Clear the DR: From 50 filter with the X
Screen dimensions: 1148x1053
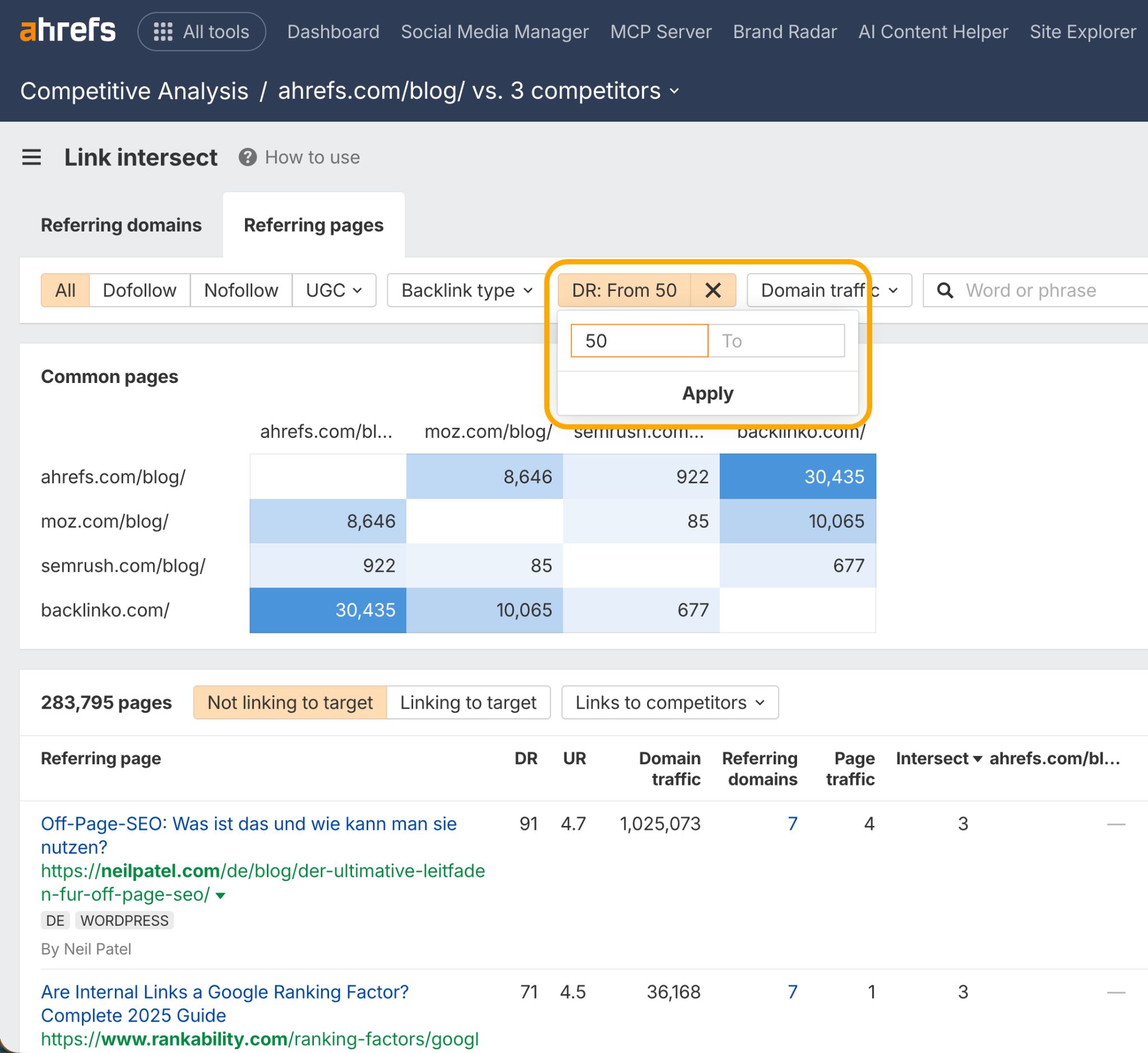pos(712,290)
